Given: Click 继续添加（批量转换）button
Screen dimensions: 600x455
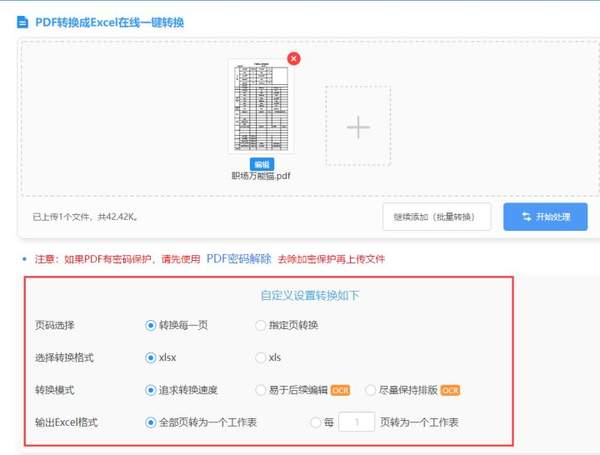Looking at the screenshot, I should (x=436, y=216).
